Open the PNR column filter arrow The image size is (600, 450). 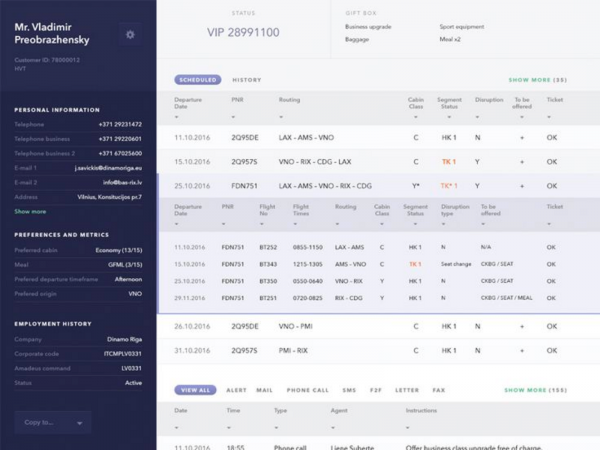[234, 118]
